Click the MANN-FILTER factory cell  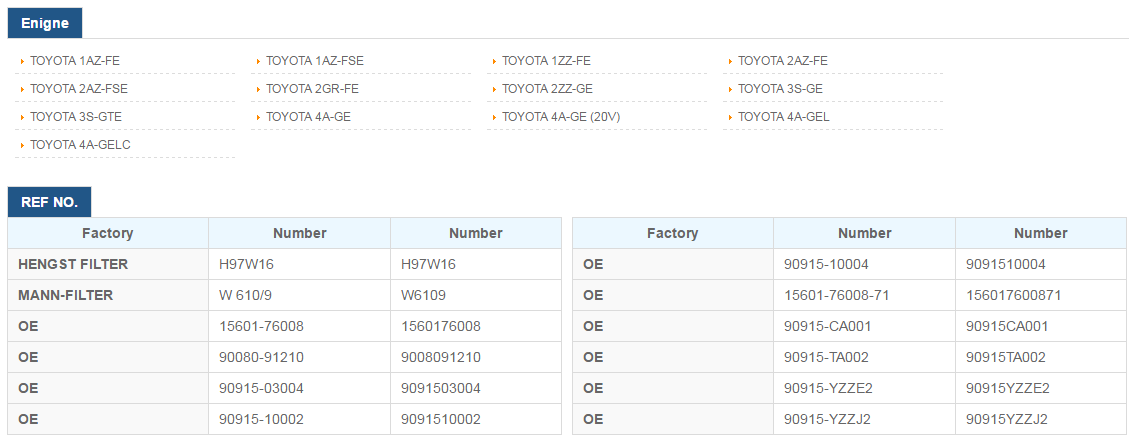coord(108,296)
